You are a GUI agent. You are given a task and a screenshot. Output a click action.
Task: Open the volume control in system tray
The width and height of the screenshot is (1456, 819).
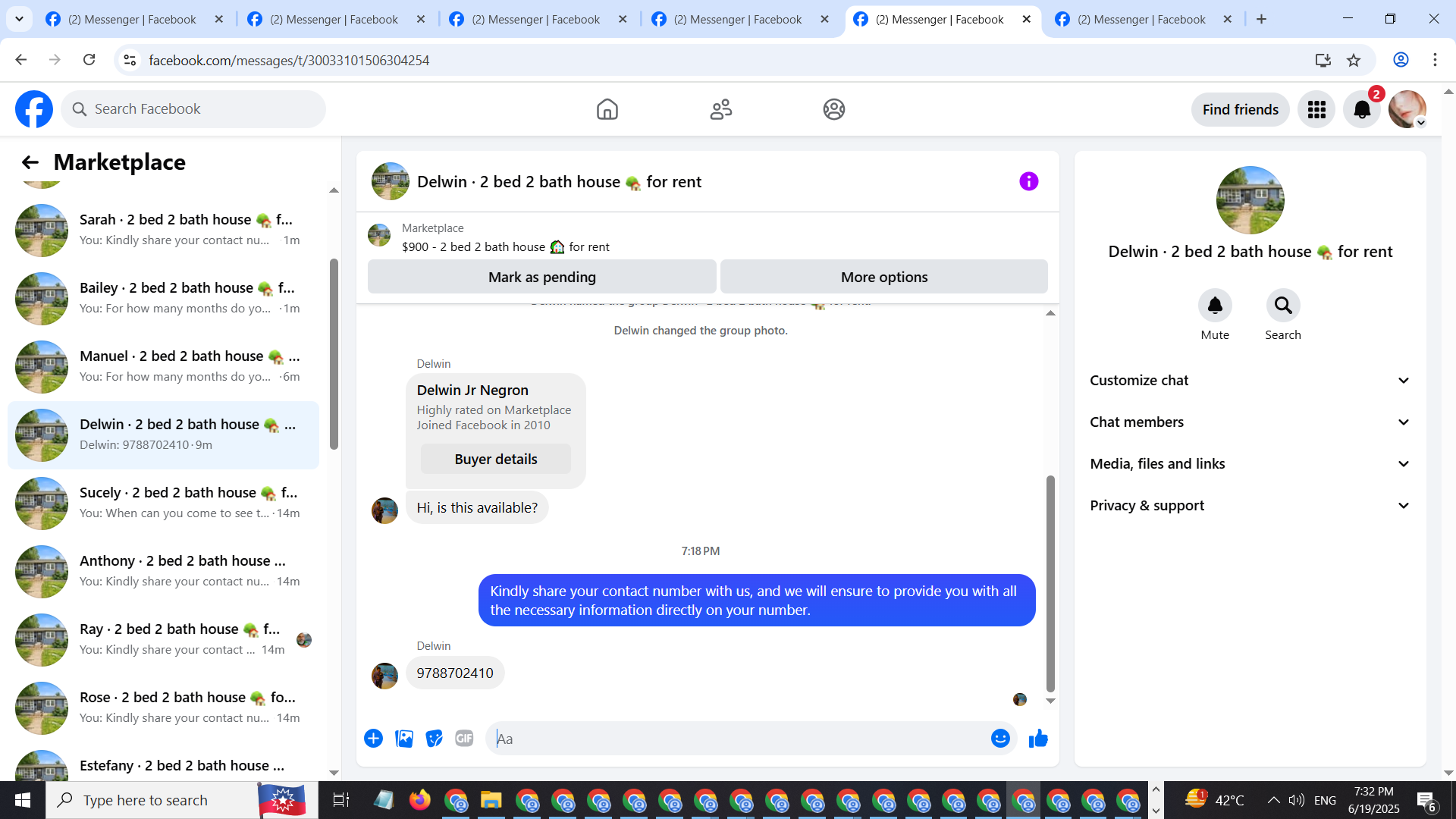point(1296,800)
